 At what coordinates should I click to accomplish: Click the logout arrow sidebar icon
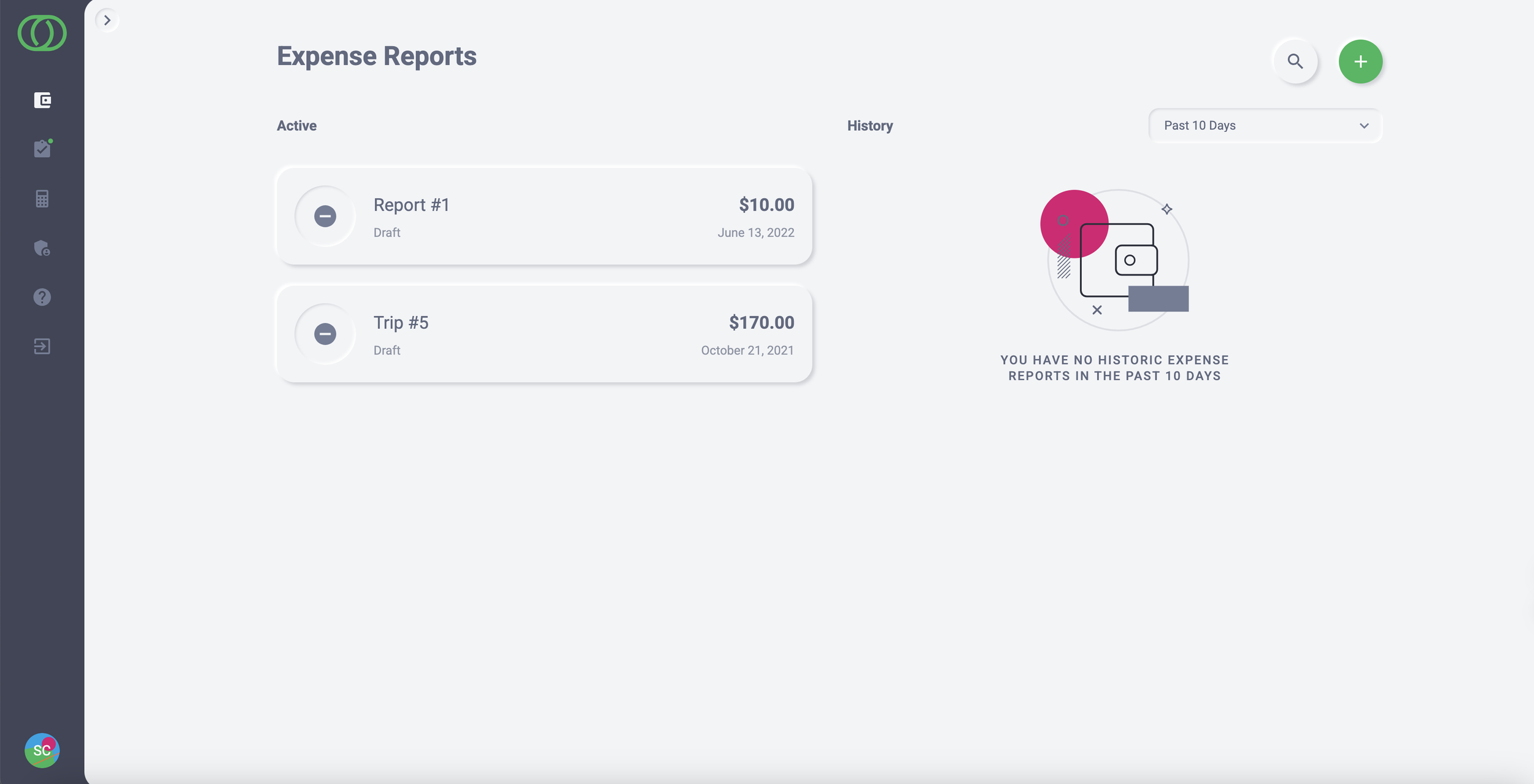click(42, 347)
